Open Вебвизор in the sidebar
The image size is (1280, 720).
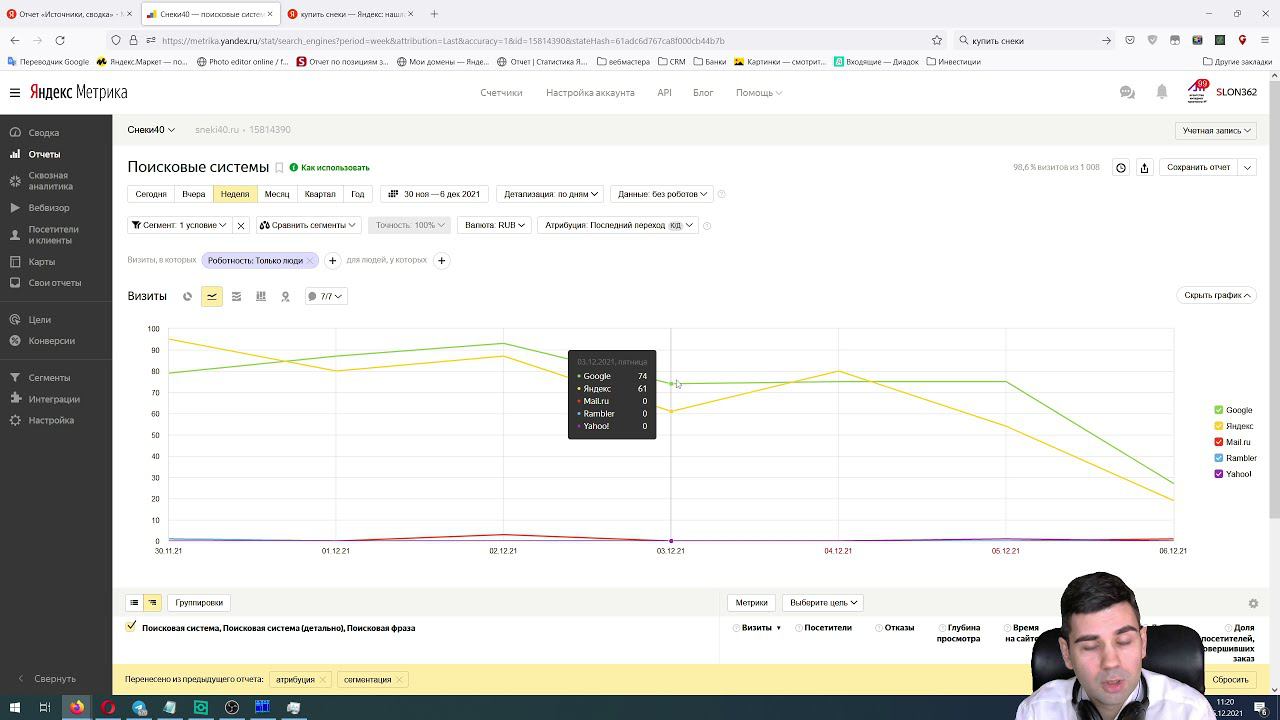[x=49, y=208]
